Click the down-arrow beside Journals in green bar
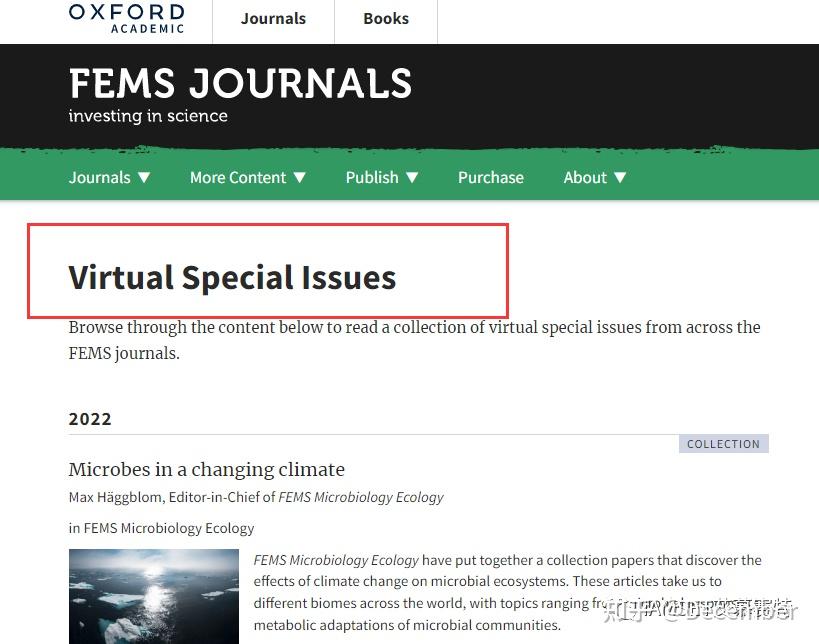Viewport: 819px width, 644px height. click(145, 177)
